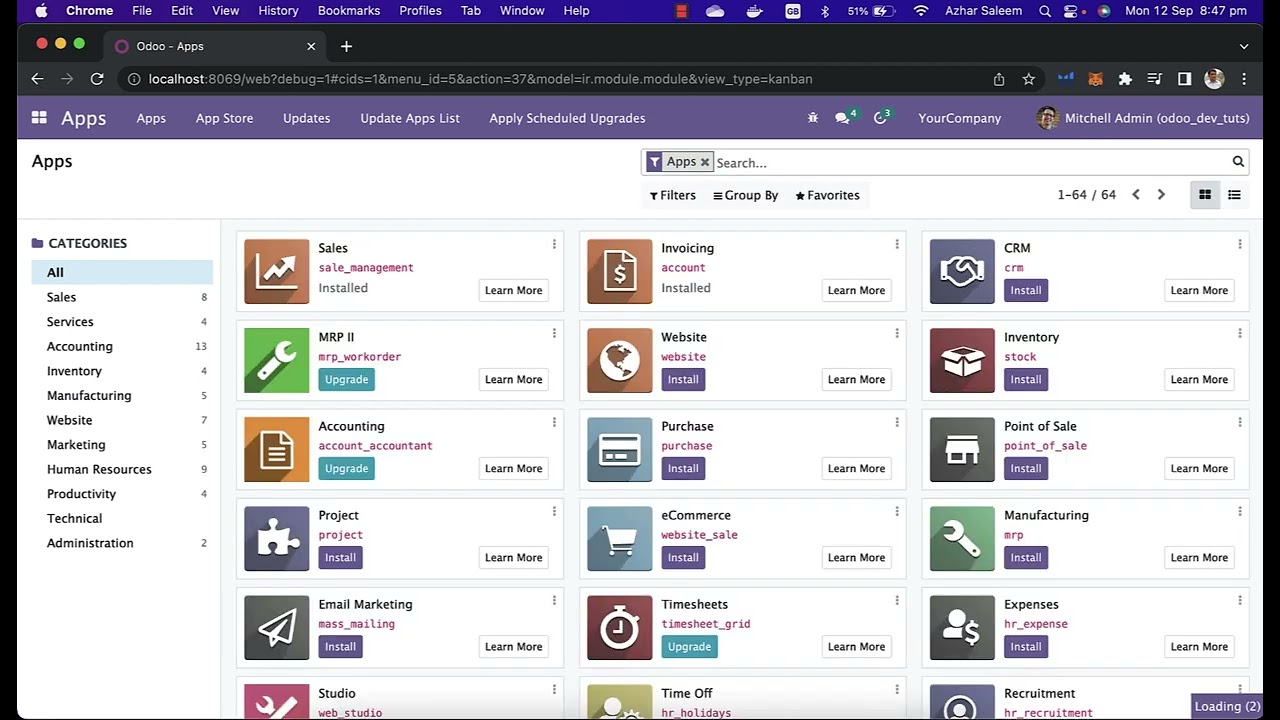The width and height of the screenshot is (1280, 720).
Task: Open the YourCompany switcher
Action: (959, 118)
